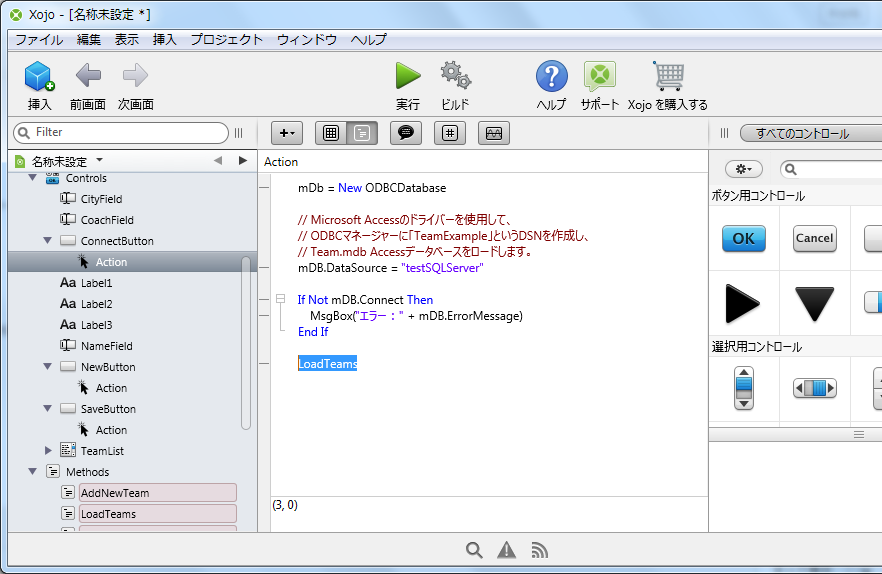The image size is (882, 574).
Task: Go to the previous screen with back arrow
Action: [x=88, y=75]
